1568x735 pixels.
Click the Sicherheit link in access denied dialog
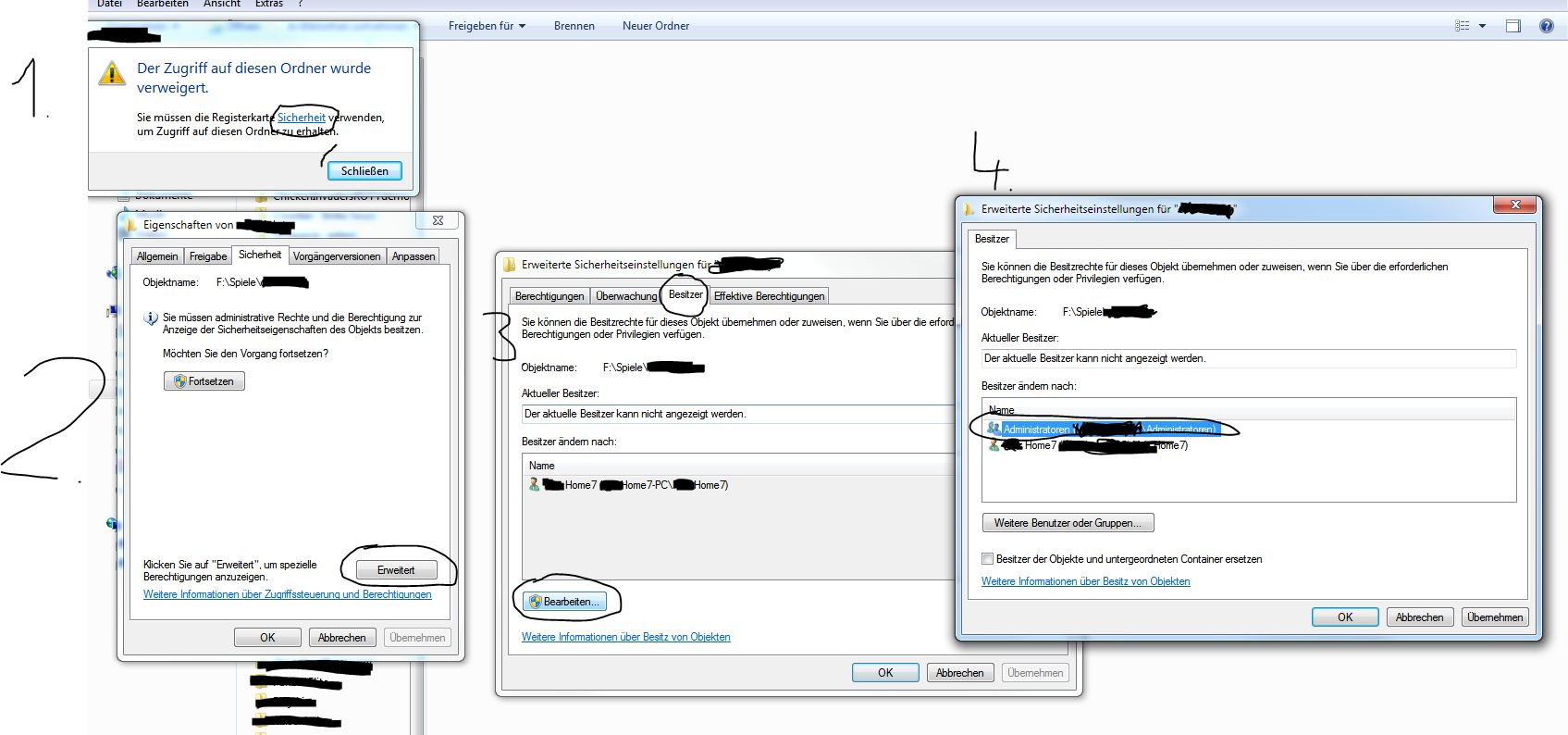(302, 118)
